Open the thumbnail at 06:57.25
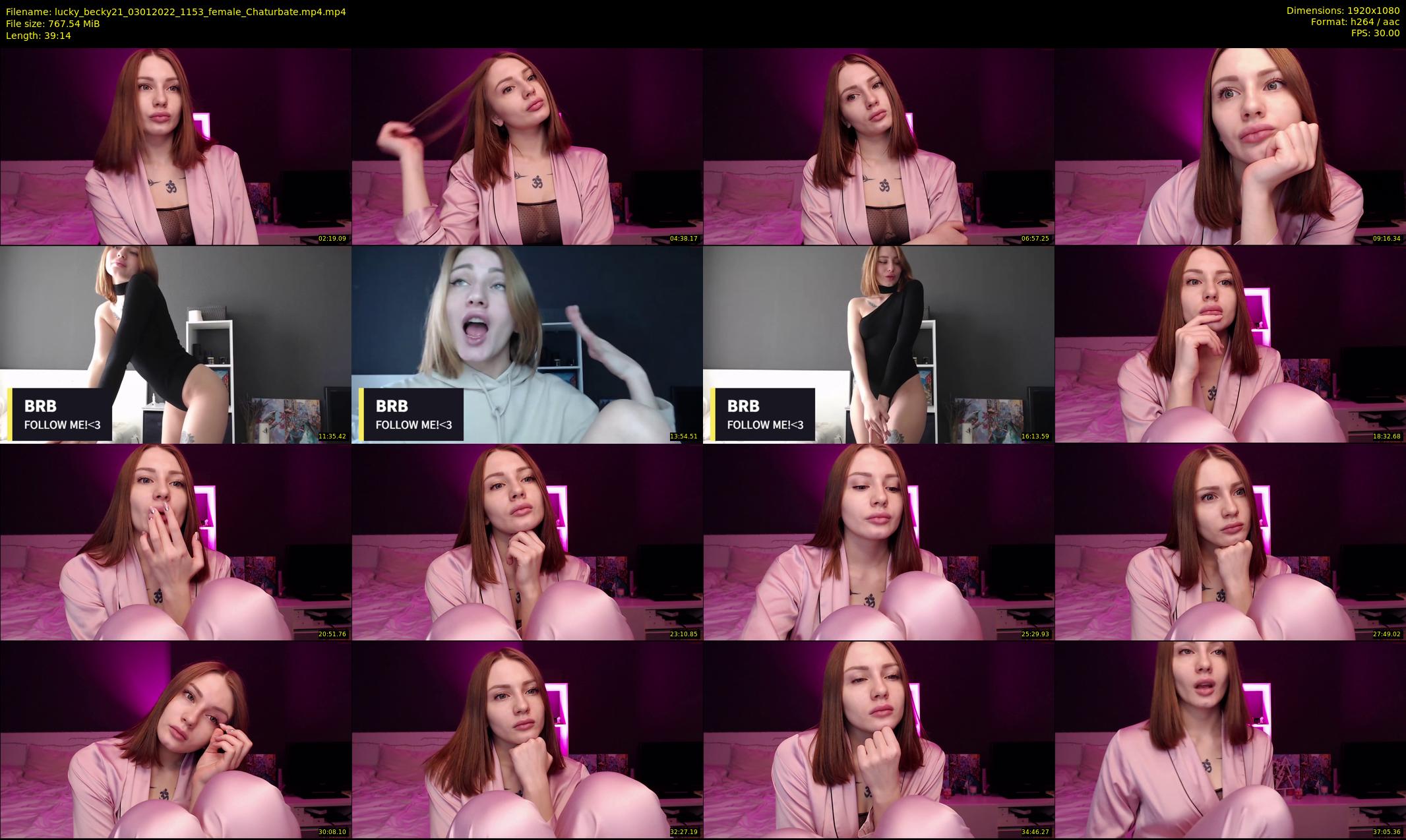 coord(878,146)
